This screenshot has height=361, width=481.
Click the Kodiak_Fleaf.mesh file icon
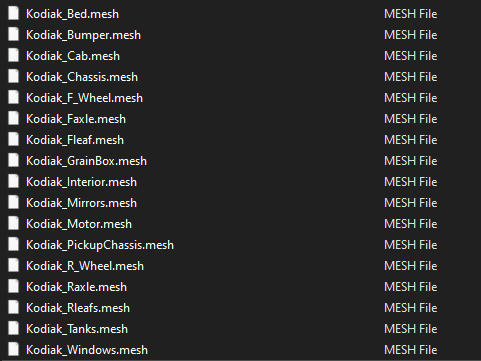tap(13, 140)
